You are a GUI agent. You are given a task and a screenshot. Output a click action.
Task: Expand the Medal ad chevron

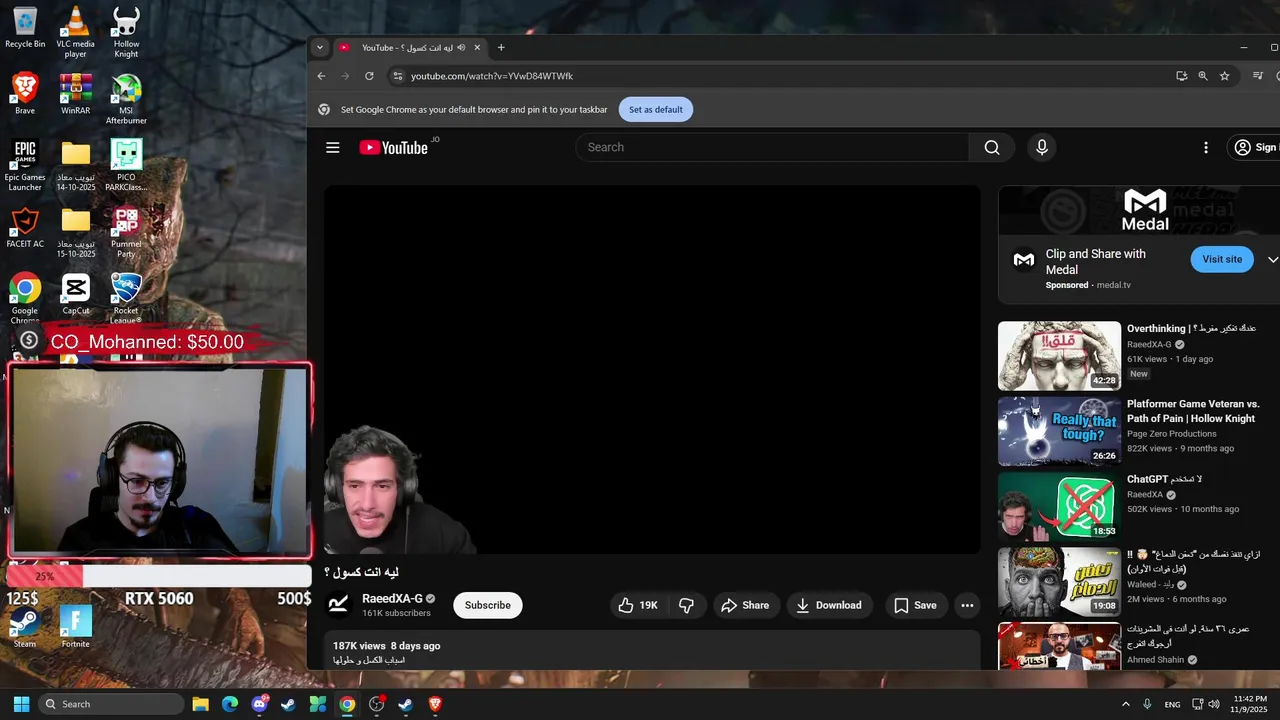click(1272, 260)
